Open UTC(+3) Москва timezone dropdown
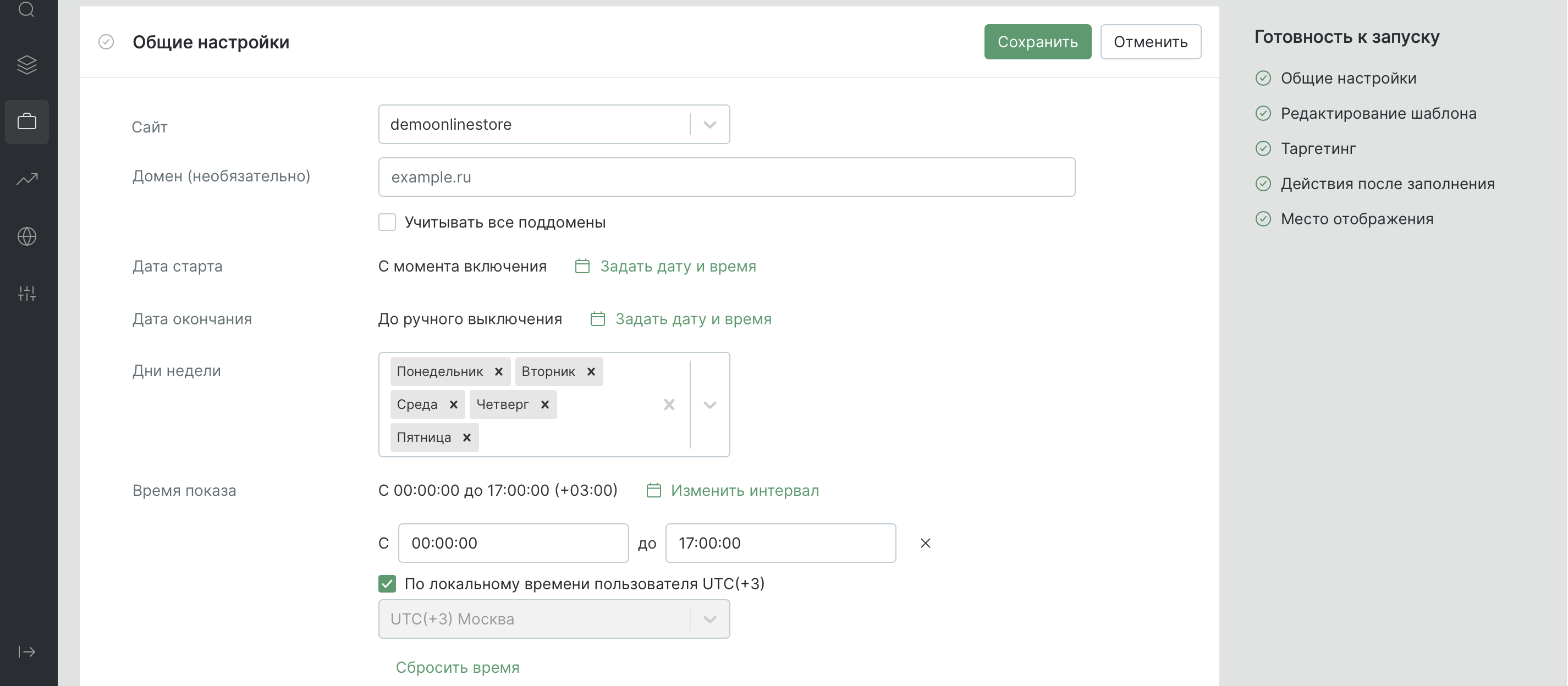The width and height of the screenshot is (1568, 686). [x=554, y=619]
